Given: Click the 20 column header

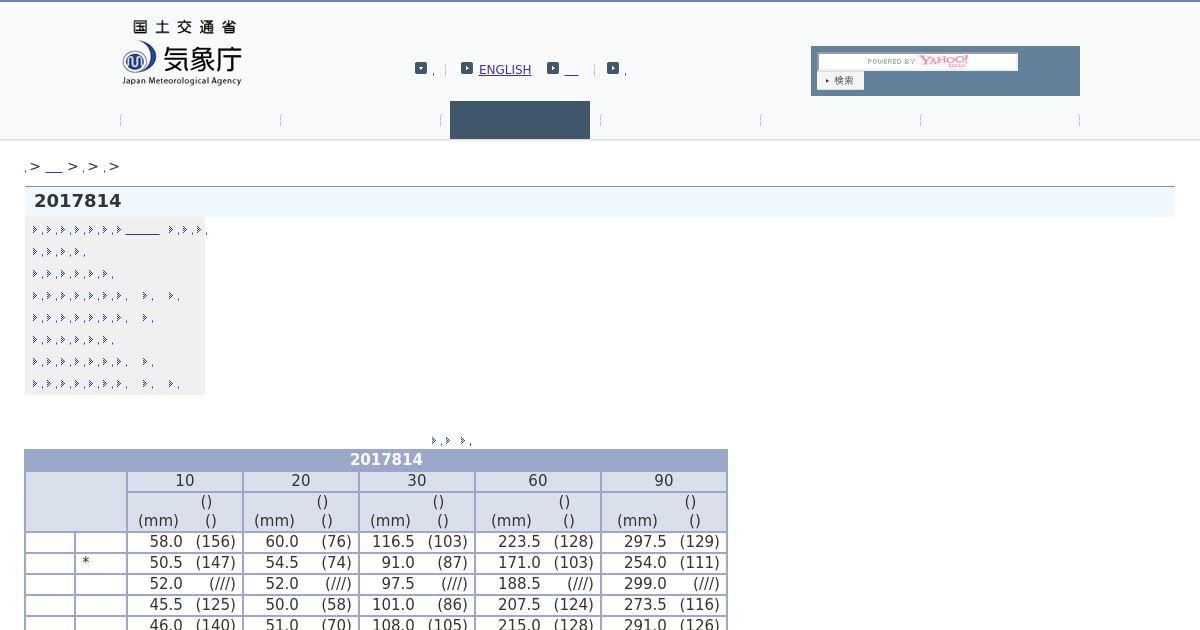Looking at the screenshot, I should [301, 481].
